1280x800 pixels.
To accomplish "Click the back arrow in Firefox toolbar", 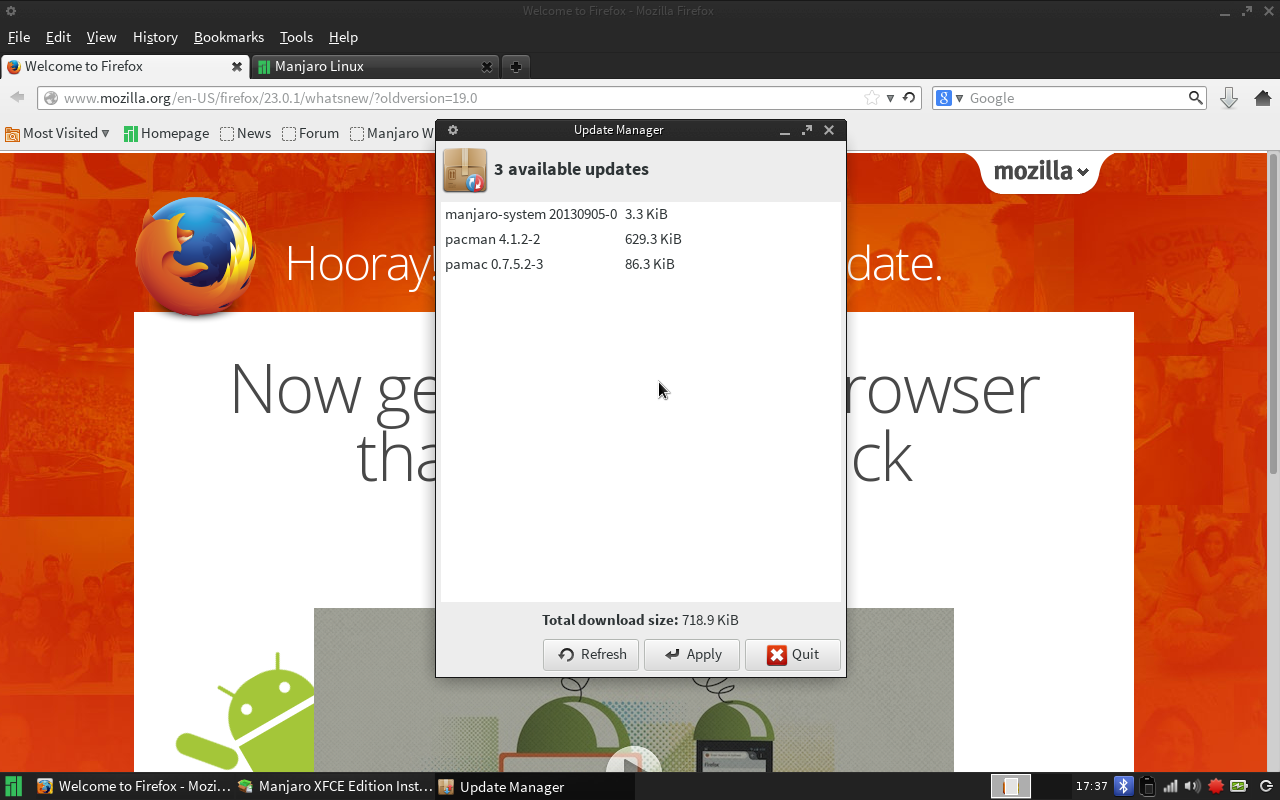I will click(17, 97).
